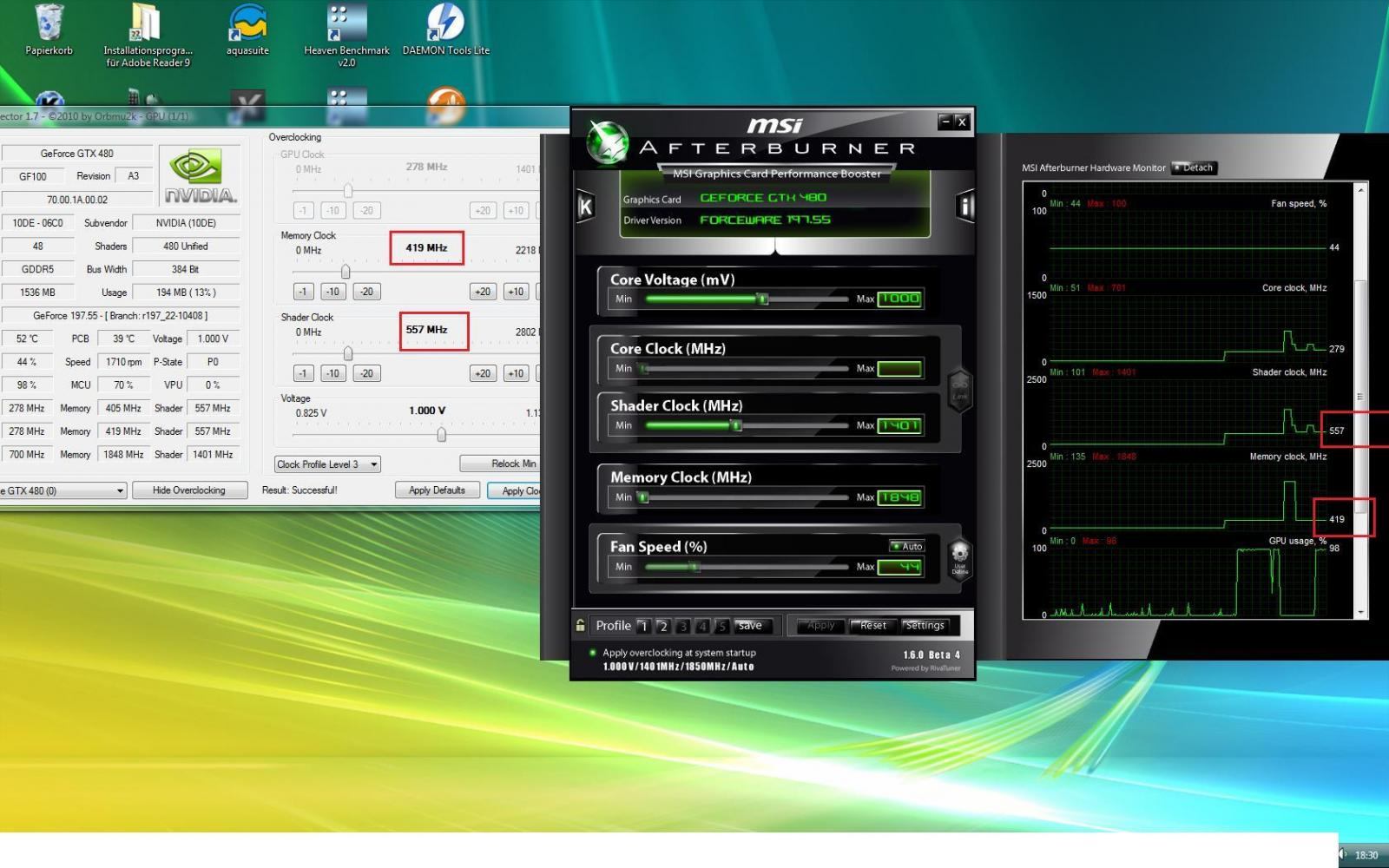Click Memory Clock +20 in Inspector

pos(483,292)
